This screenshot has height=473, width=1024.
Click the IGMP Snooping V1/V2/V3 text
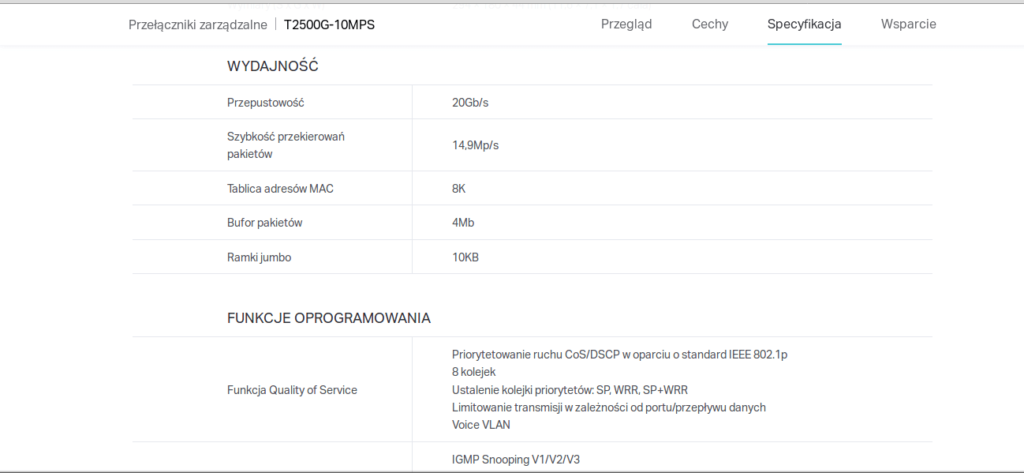click(x=516, y=459)
